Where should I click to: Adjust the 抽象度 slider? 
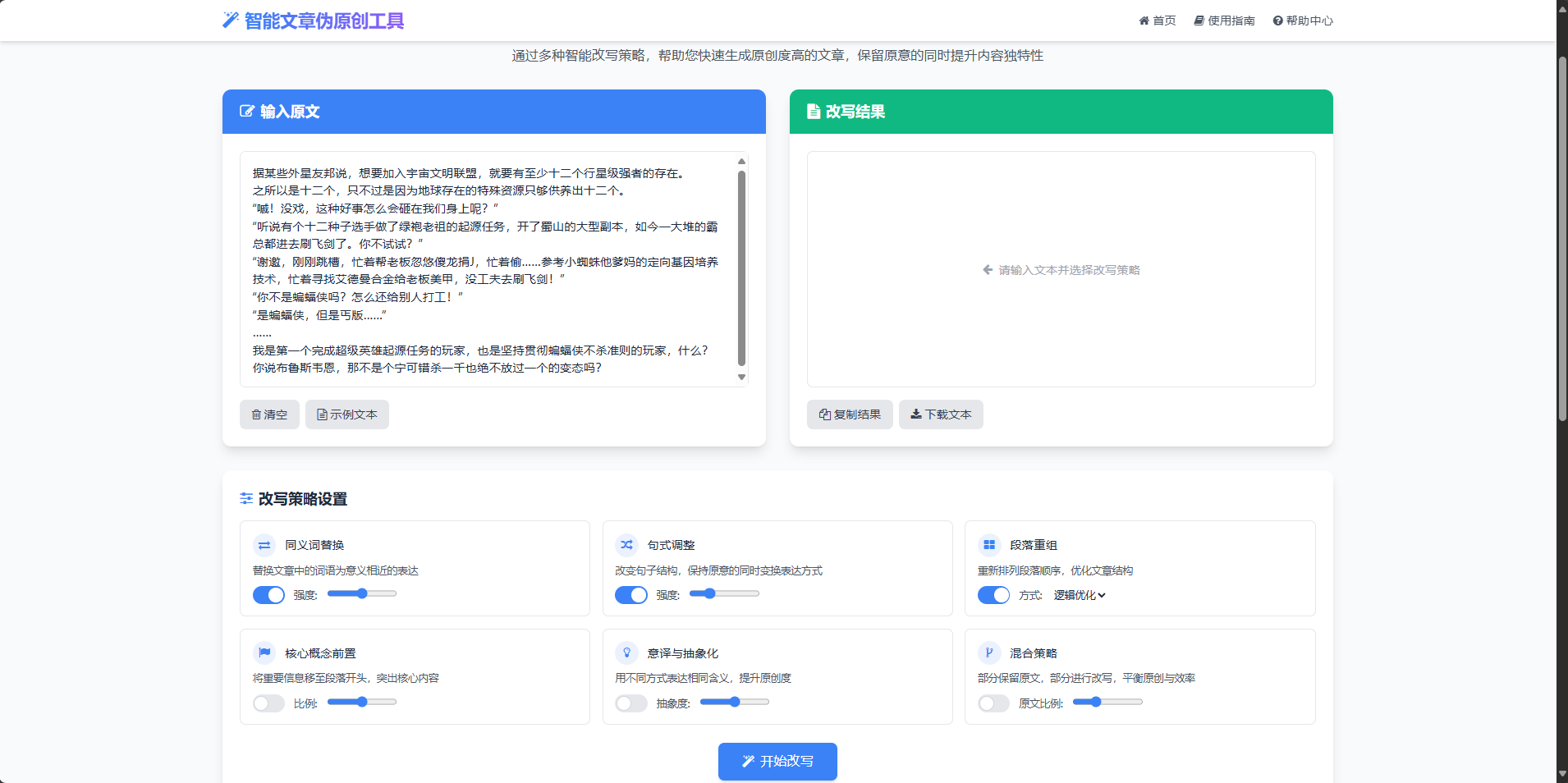[x=735, y=702]
